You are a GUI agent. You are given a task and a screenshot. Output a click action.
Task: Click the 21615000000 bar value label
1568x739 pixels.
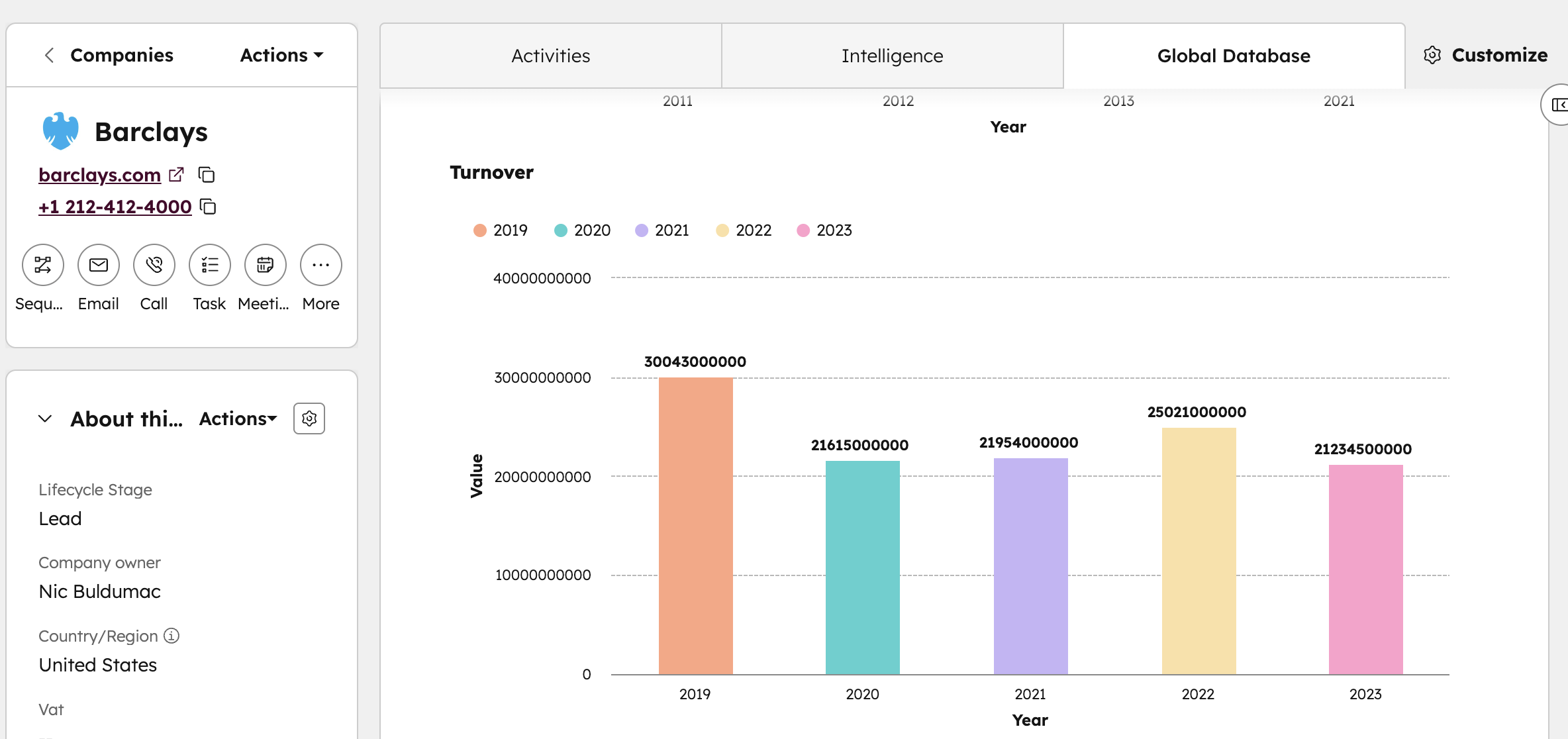pyautogui.click(x=860, y=445)
